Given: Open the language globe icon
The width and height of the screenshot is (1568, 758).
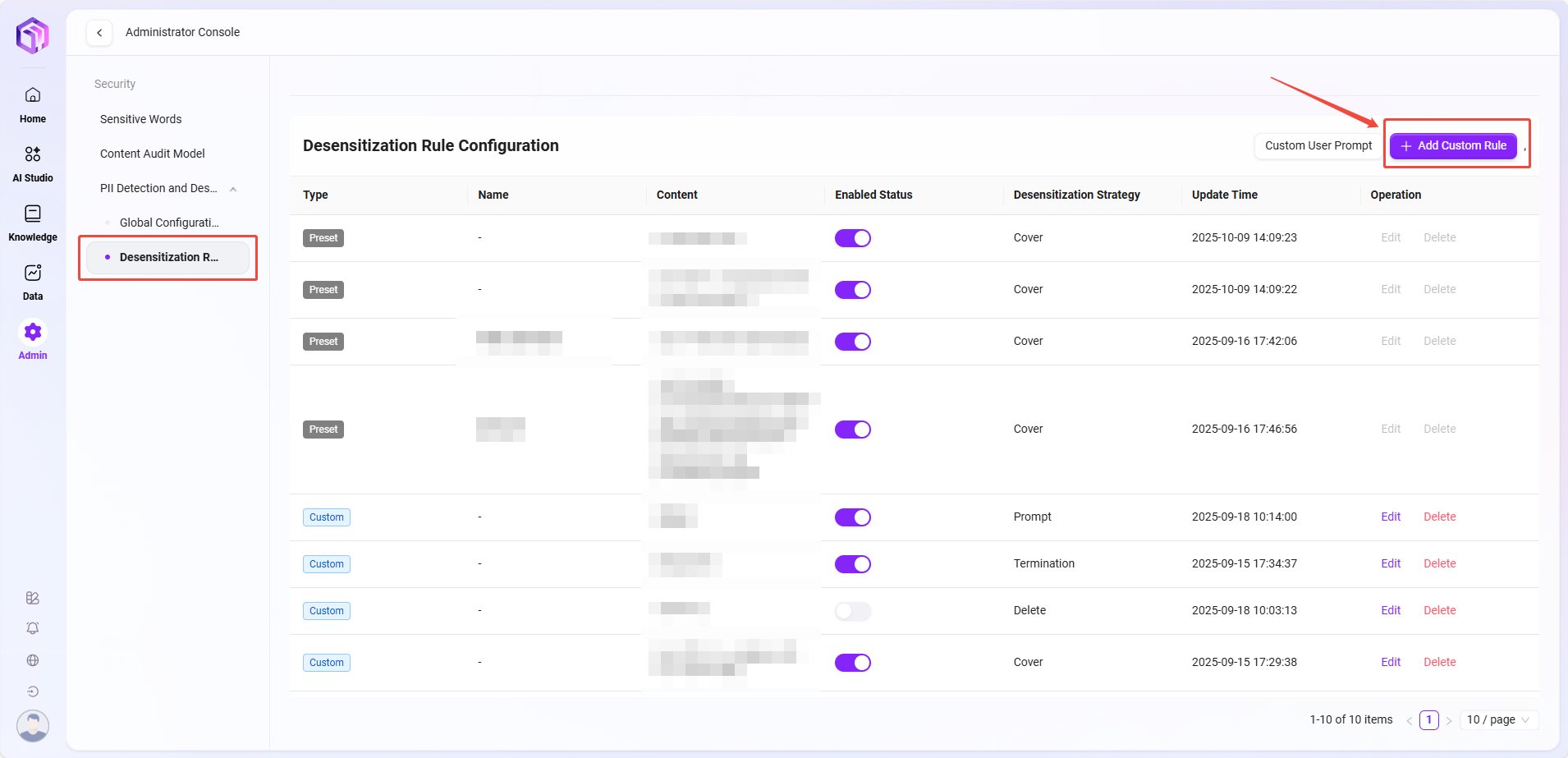Looking at the screenshot, I should tap(33, 660).
